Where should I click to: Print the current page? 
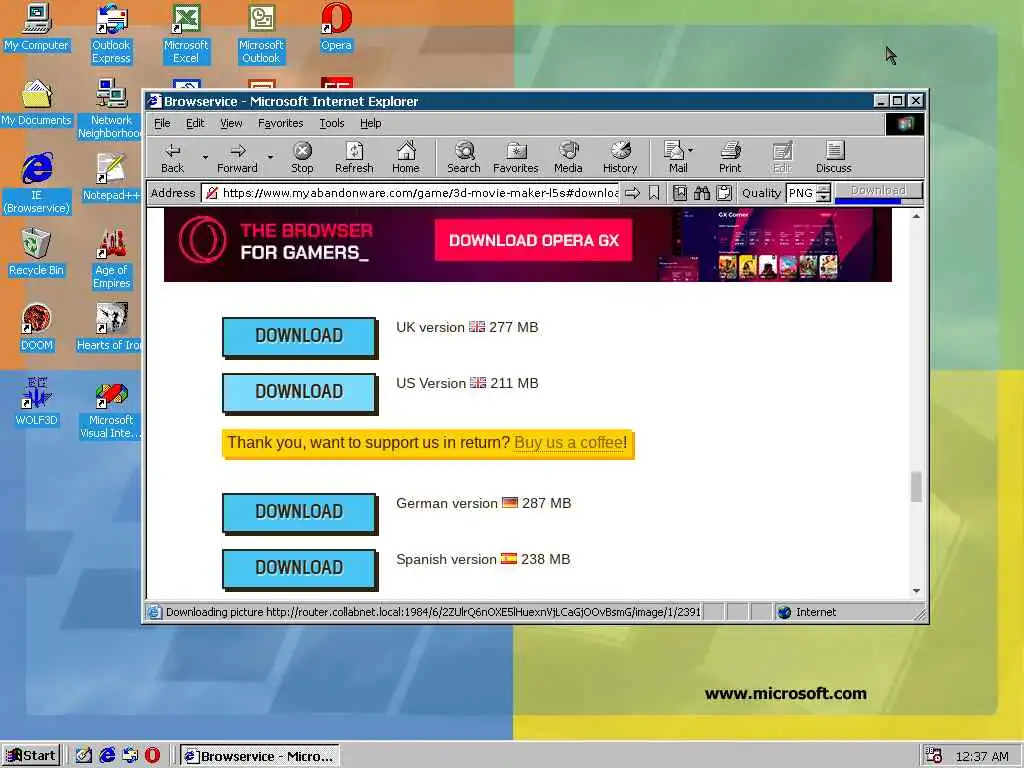(x=730, y=157)
